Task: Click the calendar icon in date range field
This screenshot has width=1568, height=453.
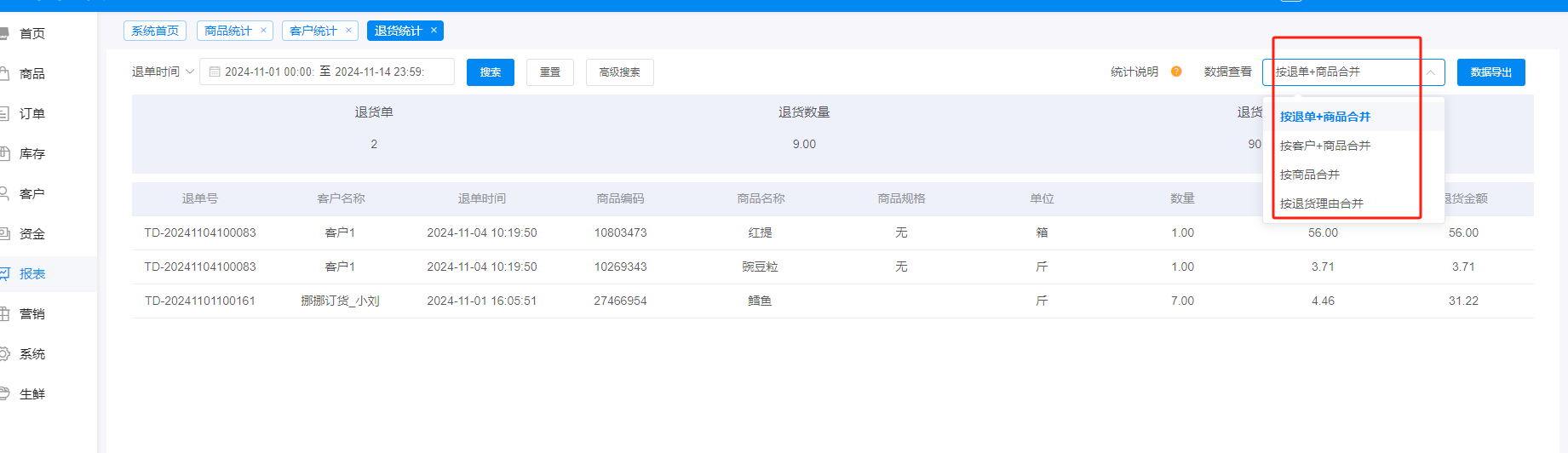Action: (x=215, y=72)
